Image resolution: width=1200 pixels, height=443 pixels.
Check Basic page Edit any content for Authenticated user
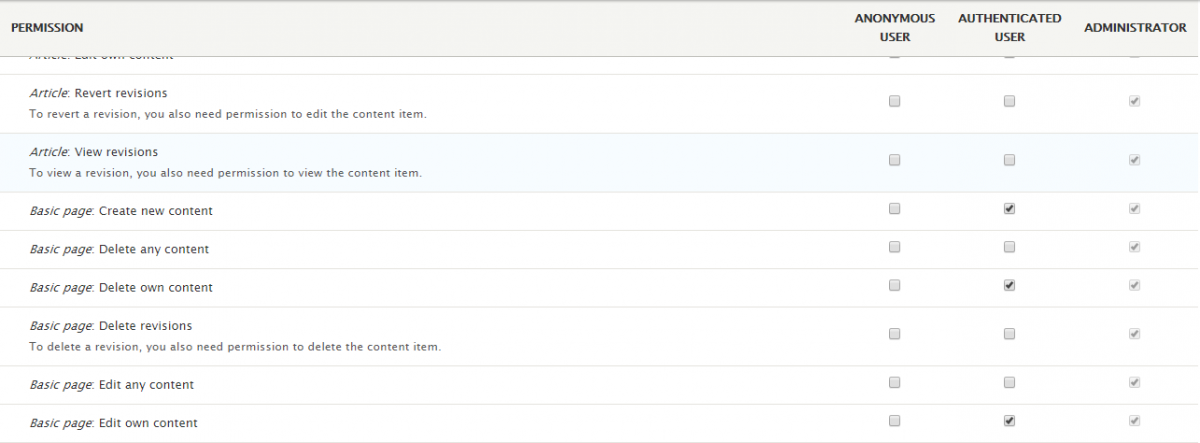point(1010,382)
